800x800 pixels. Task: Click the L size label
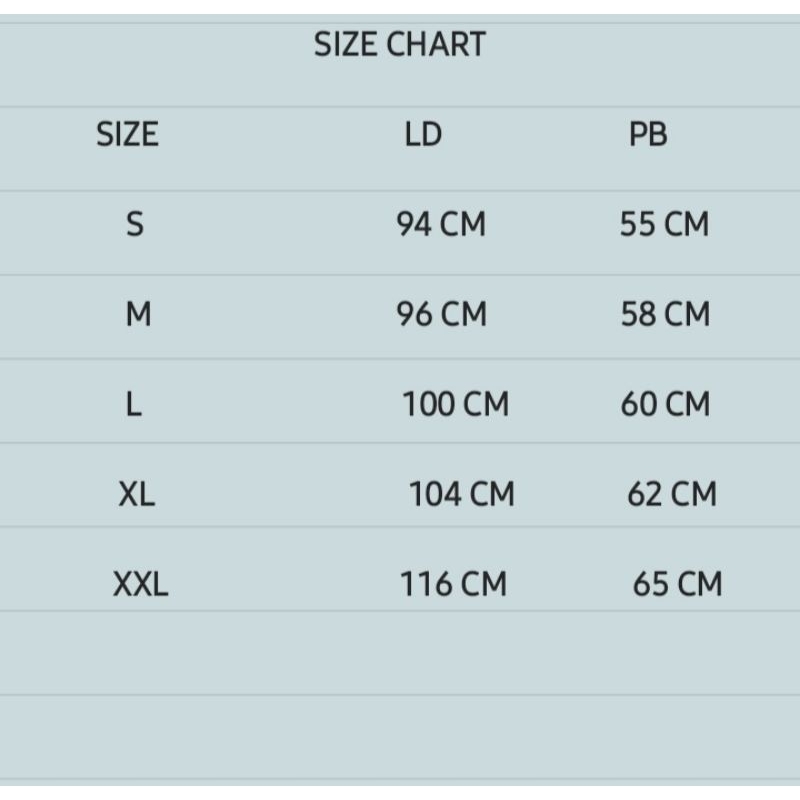[135, 404]
